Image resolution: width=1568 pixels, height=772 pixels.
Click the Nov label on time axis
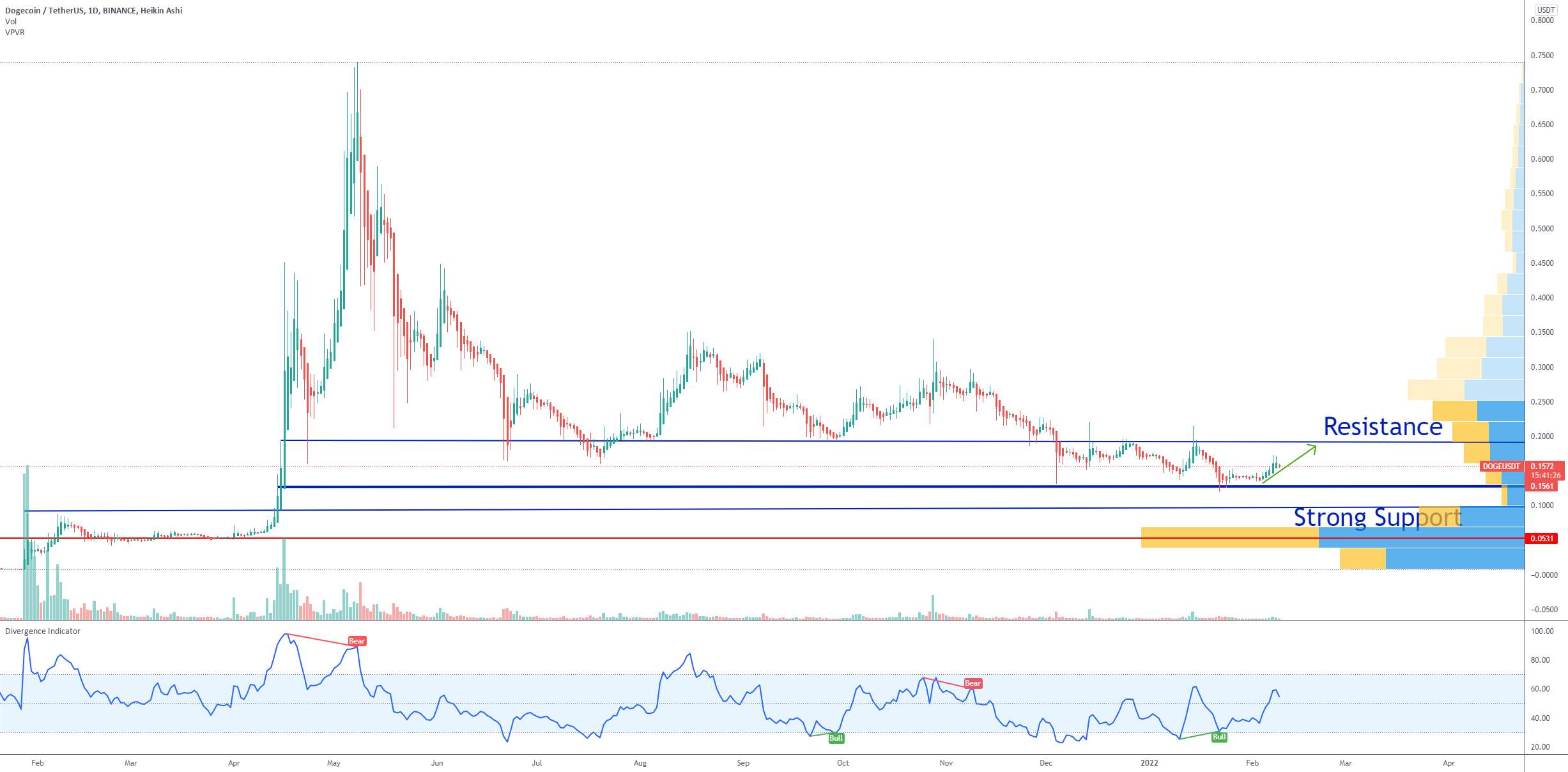(946, 763)
